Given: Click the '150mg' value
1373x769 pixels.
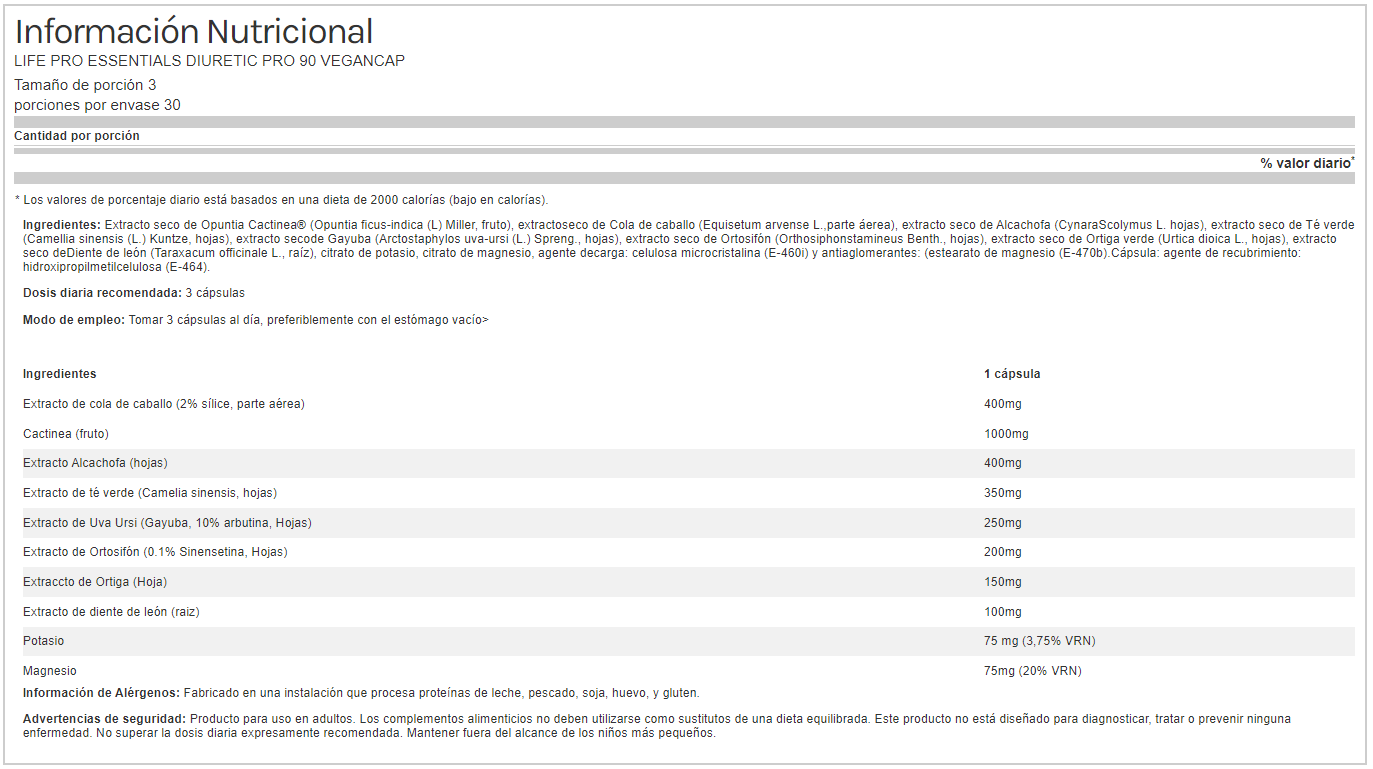Looking at the screenshot, I should pyautogui.click(x=1003, y=582).
